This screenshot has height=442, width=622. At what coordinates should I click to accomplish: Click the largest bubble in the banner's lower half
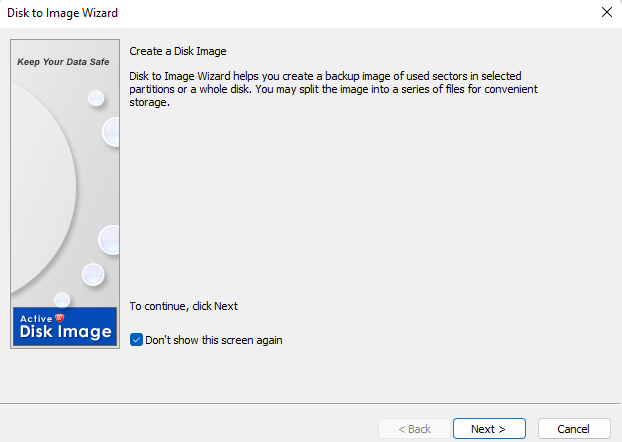point(109,239)
